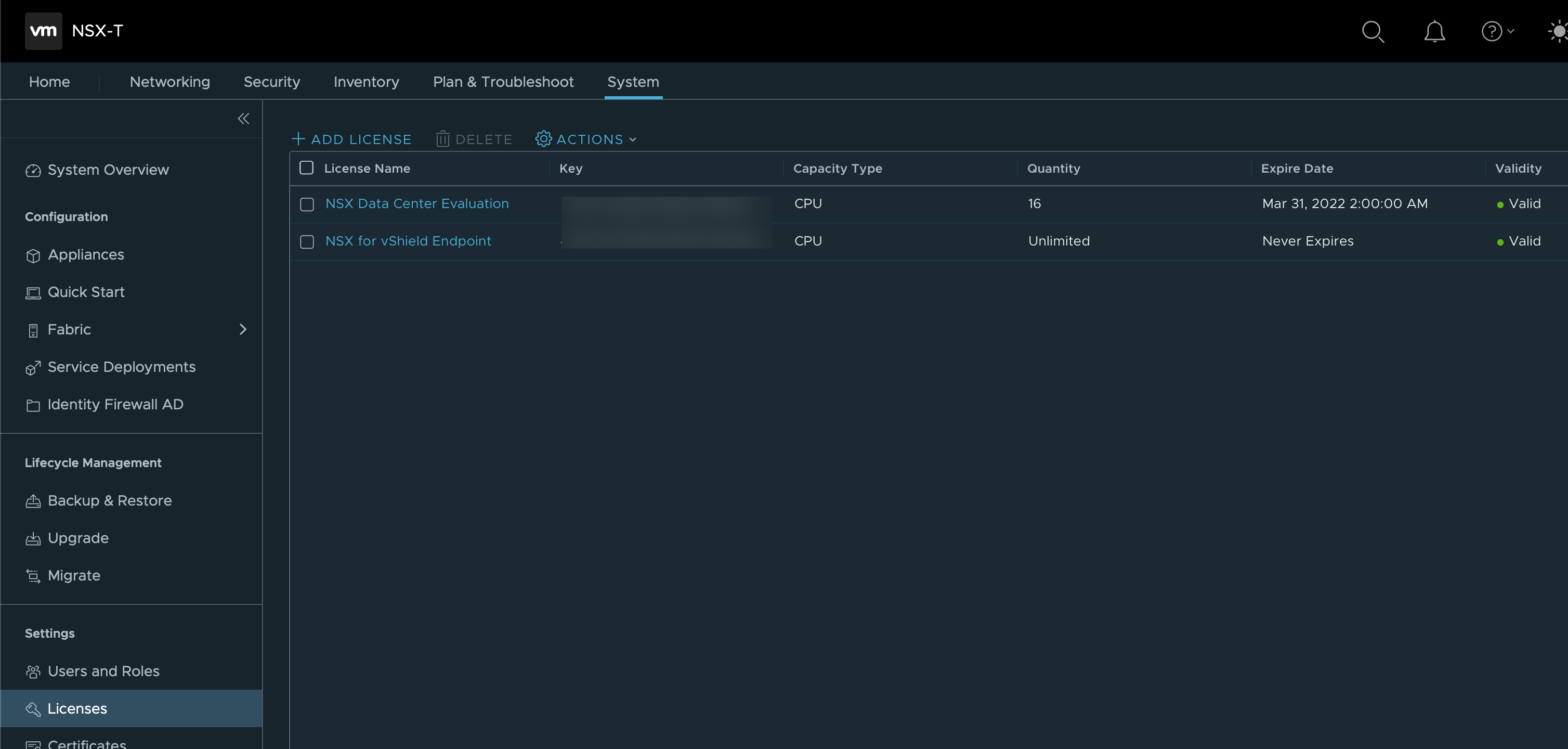1568x749 pixels.
Task: Click the Appliances cube icon
Action: (x=33, y=255)
